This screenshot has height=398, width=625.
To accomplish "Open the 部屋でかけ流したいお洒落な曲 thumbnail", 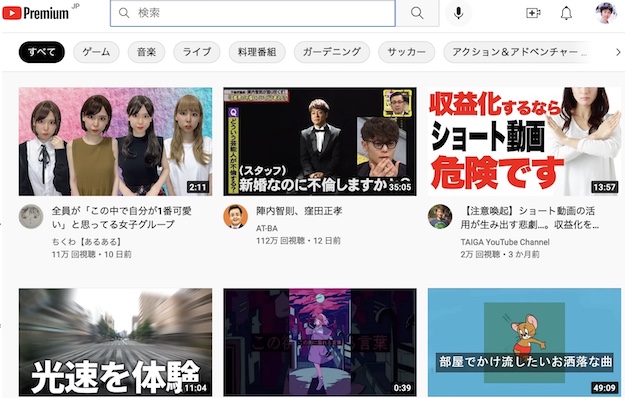I will pos(524,343).
